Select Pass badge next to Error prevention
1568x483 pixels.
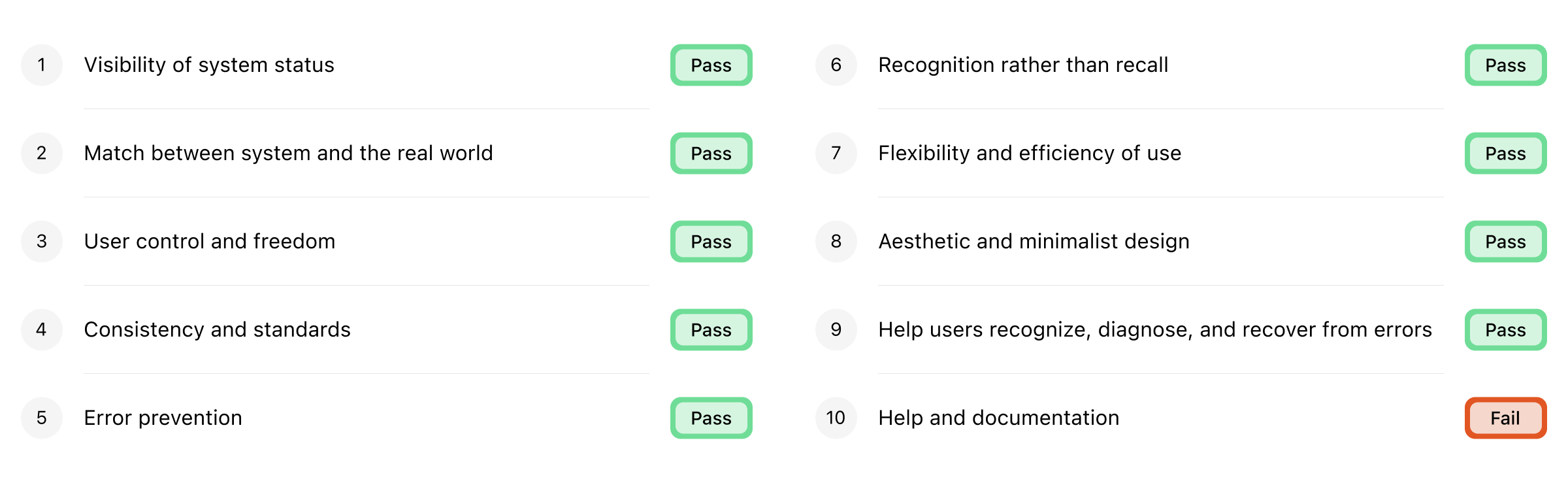[x=711, y=418]
